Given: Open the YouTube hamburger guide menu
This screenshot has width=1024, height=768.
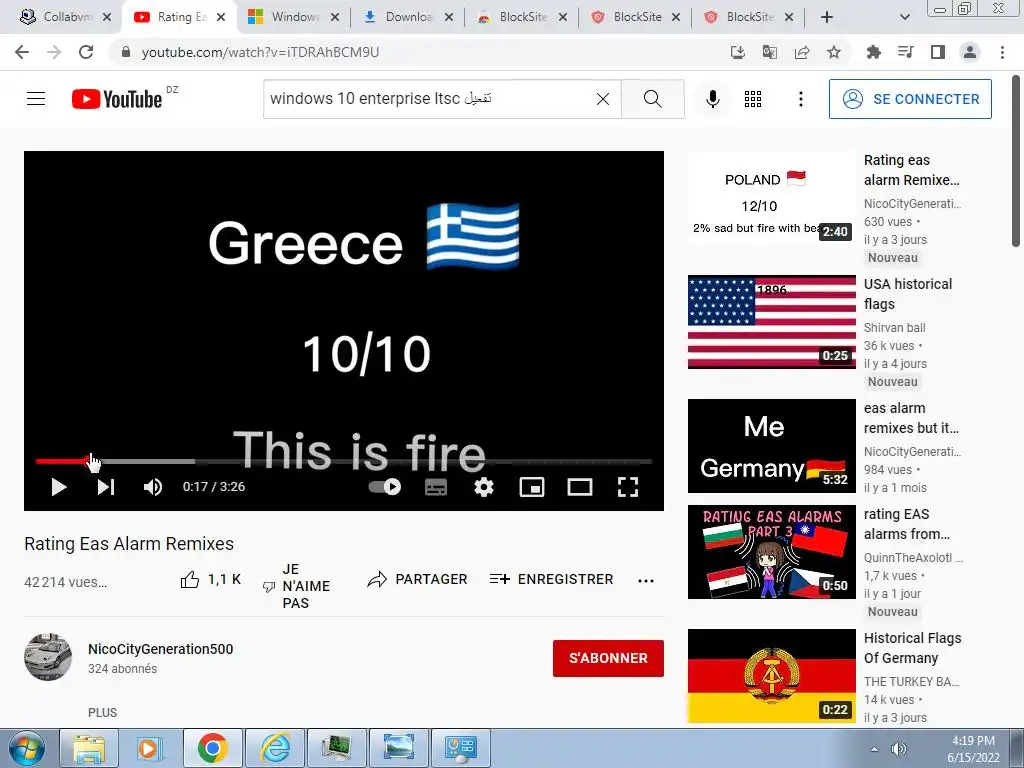Looking at the screenshot, I should click(36, 99).
